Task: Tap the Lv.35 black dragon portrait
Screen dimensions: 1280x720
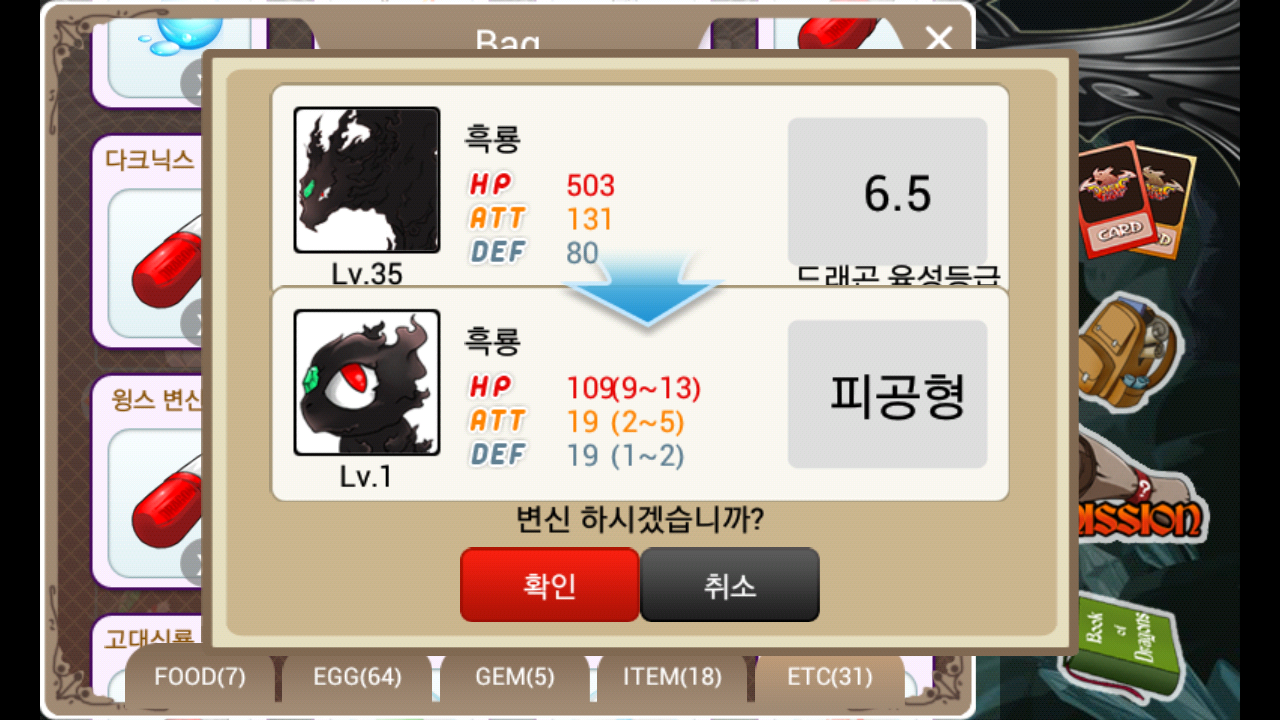Action: (367, 180)
